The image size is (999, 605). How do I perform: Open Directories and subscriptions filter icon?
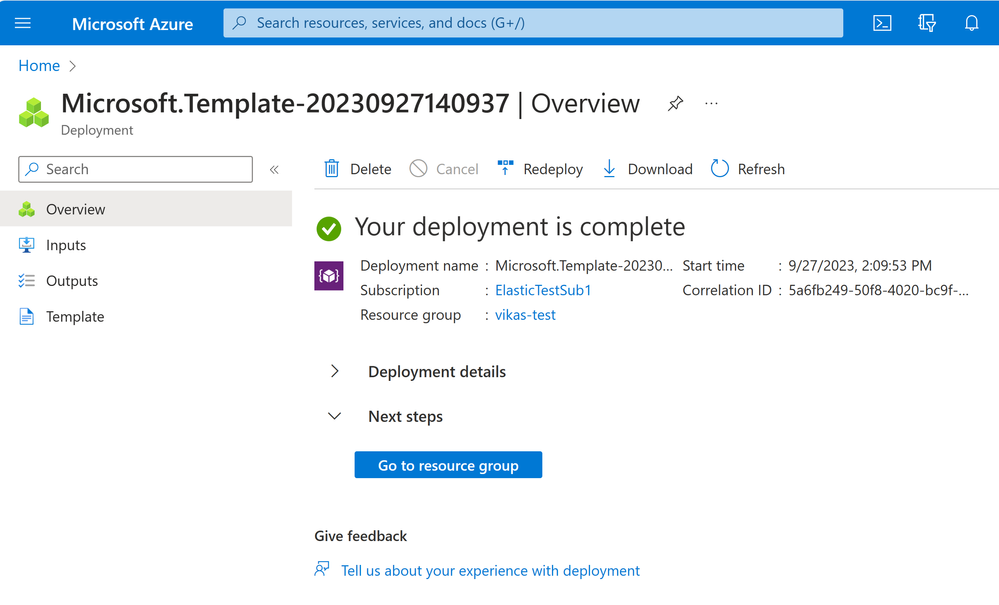(926, 23)
